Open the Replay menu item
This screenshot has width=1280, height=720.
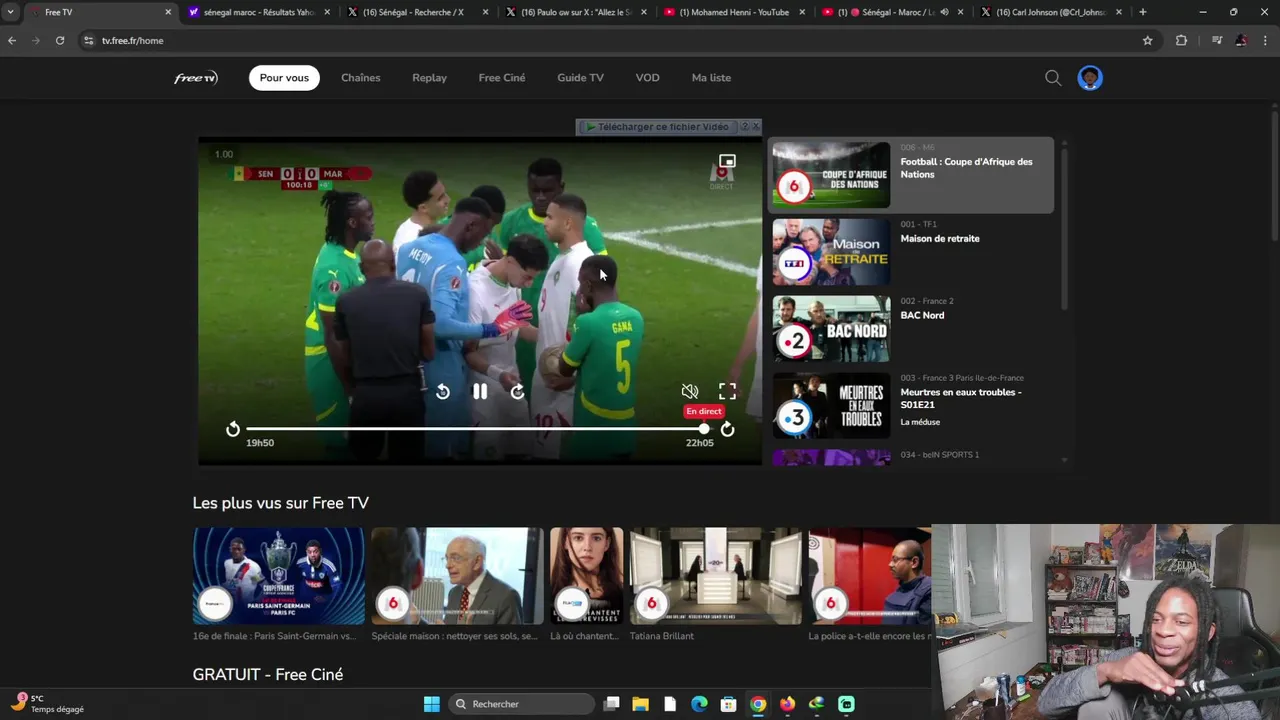coord(430,78)
